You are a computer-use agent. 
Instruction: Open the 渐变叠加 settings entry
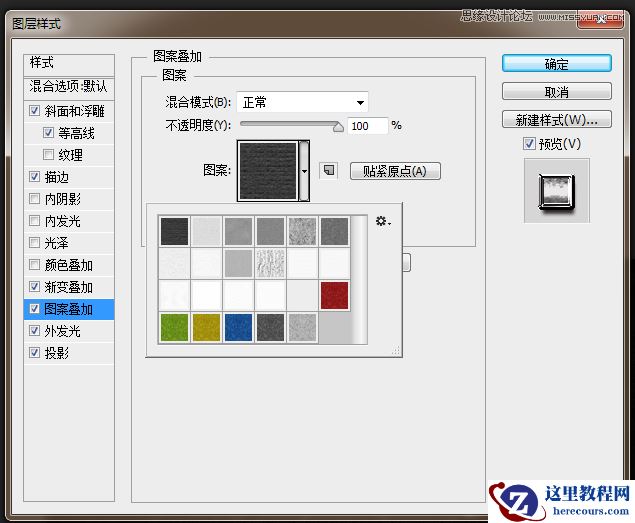(68, 287)
